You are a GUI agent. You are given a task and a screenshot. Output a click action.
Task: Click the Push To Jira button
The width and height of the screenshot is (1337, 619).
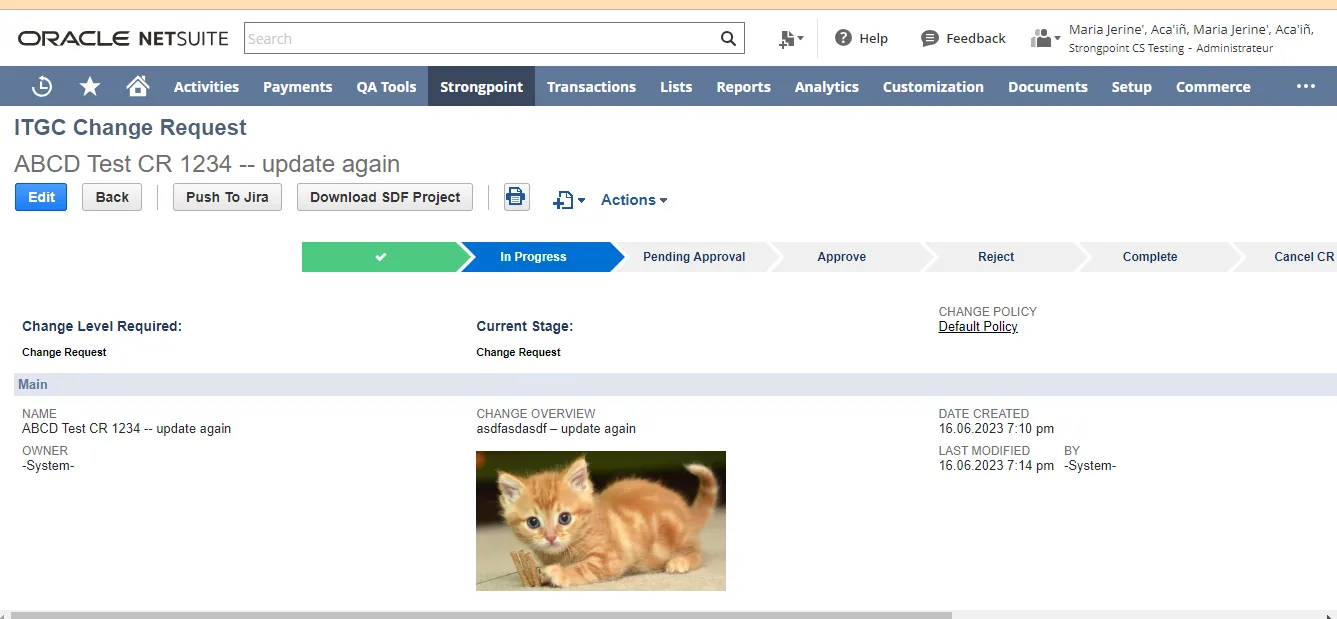coord(227,197)
